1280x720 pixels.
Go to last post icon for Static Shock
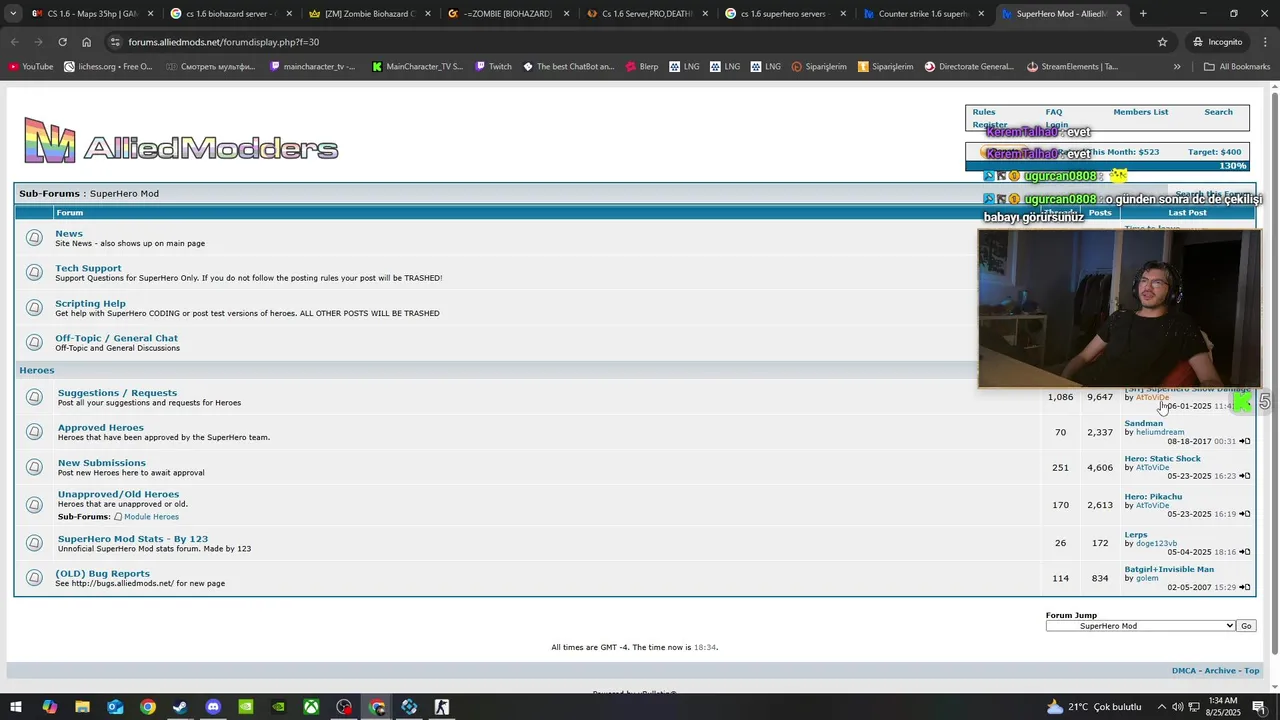point(1245,476)
